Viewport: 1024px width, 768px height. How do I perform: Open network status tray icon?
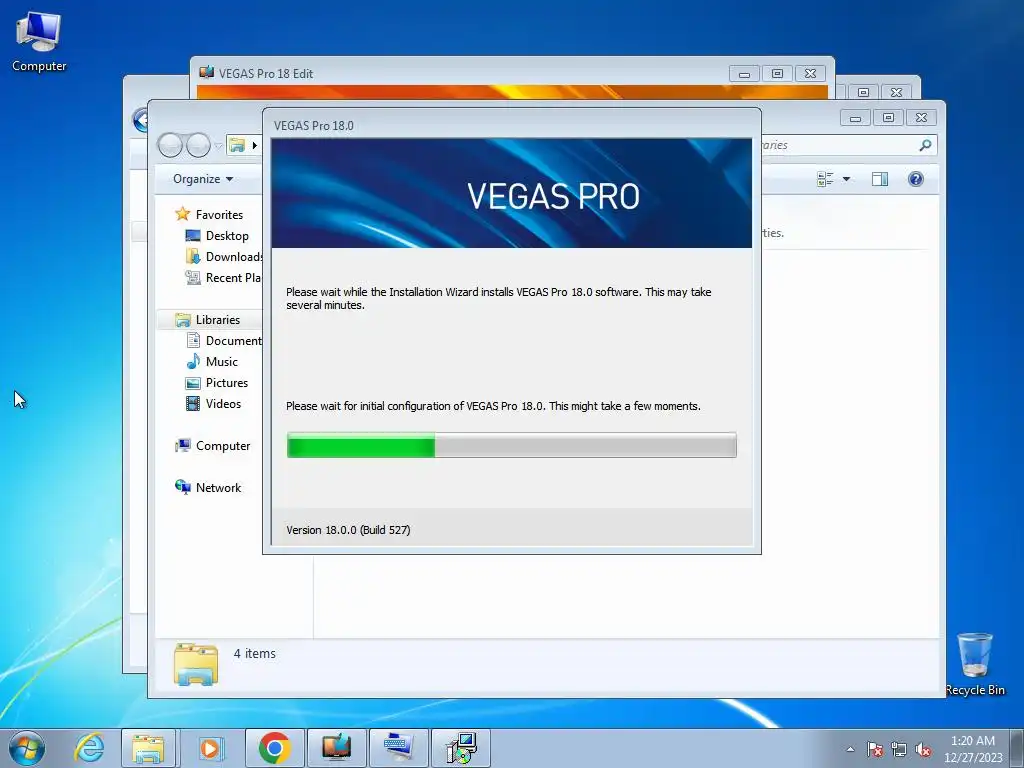coord(899,749)
